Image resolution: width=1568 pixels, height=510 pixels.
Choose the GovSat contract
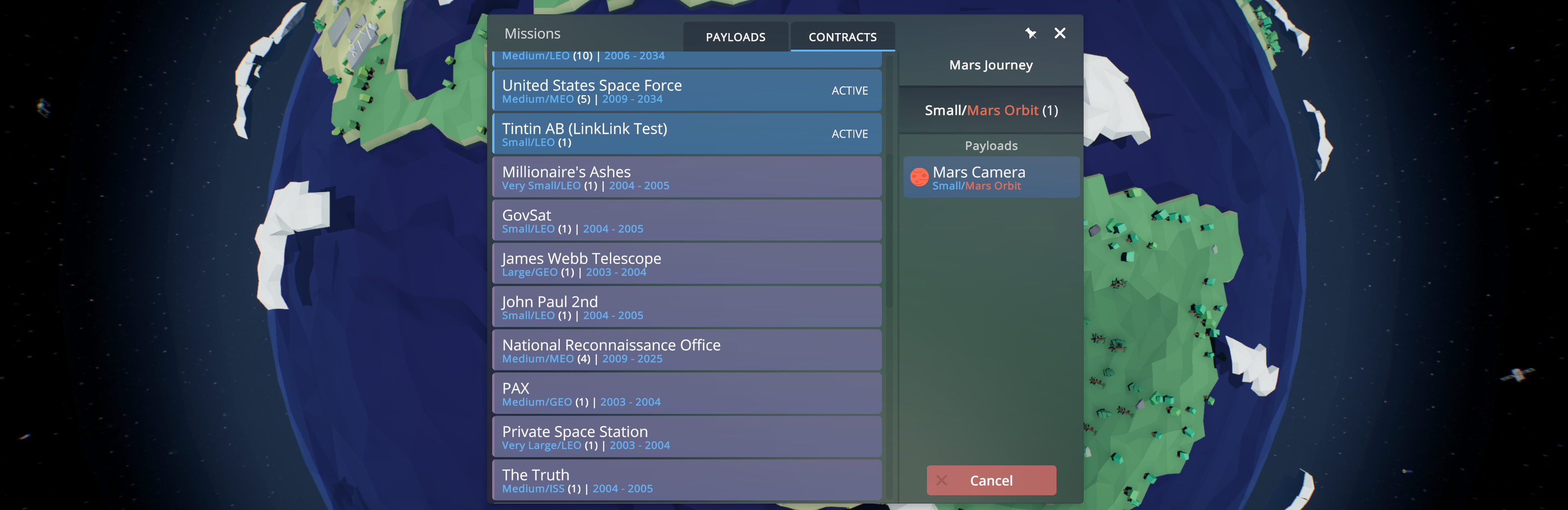[687, 220]
